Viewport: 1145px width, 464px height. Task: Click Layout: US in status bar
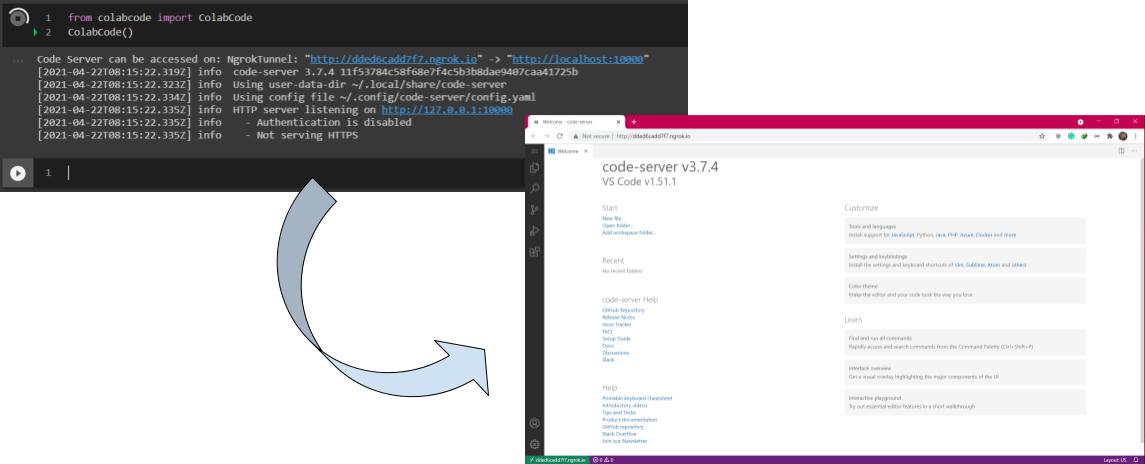point(1114,460)
